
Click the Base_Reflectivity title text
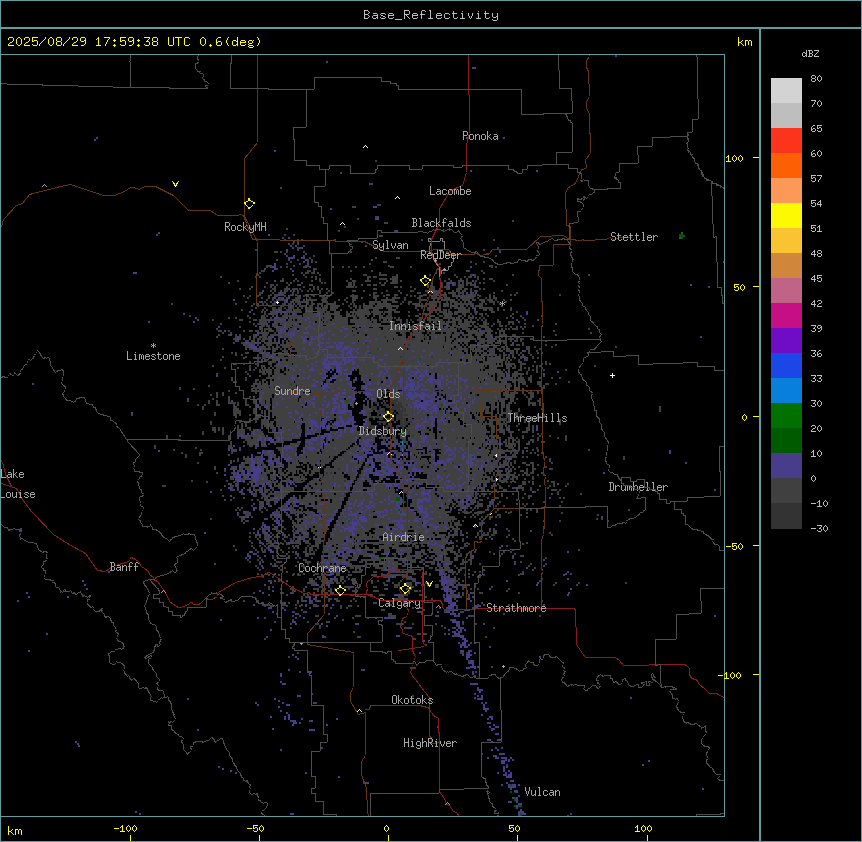tap(431, 15)
